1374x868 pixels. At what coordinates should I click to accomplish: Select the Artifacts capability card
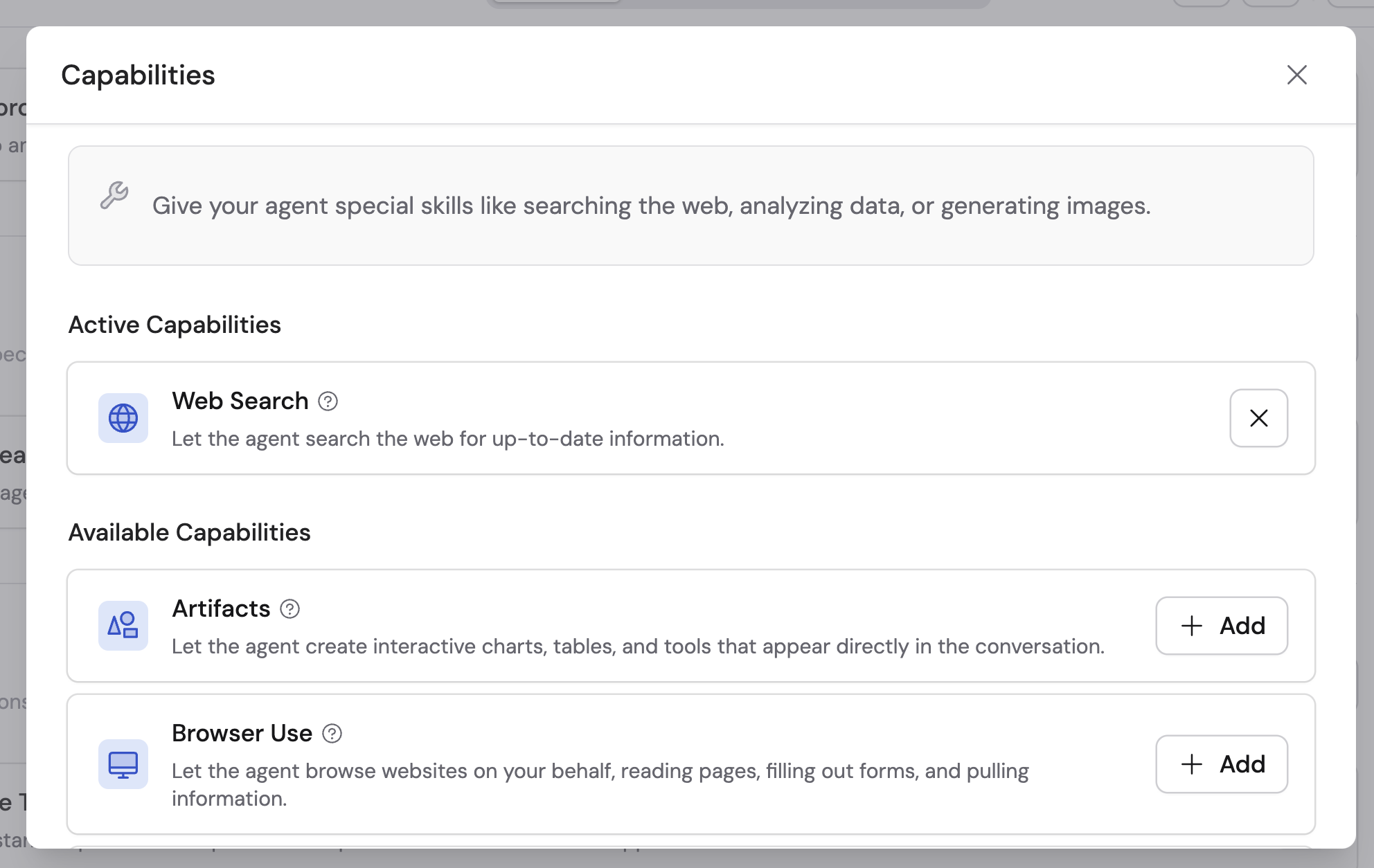point(623,626)
